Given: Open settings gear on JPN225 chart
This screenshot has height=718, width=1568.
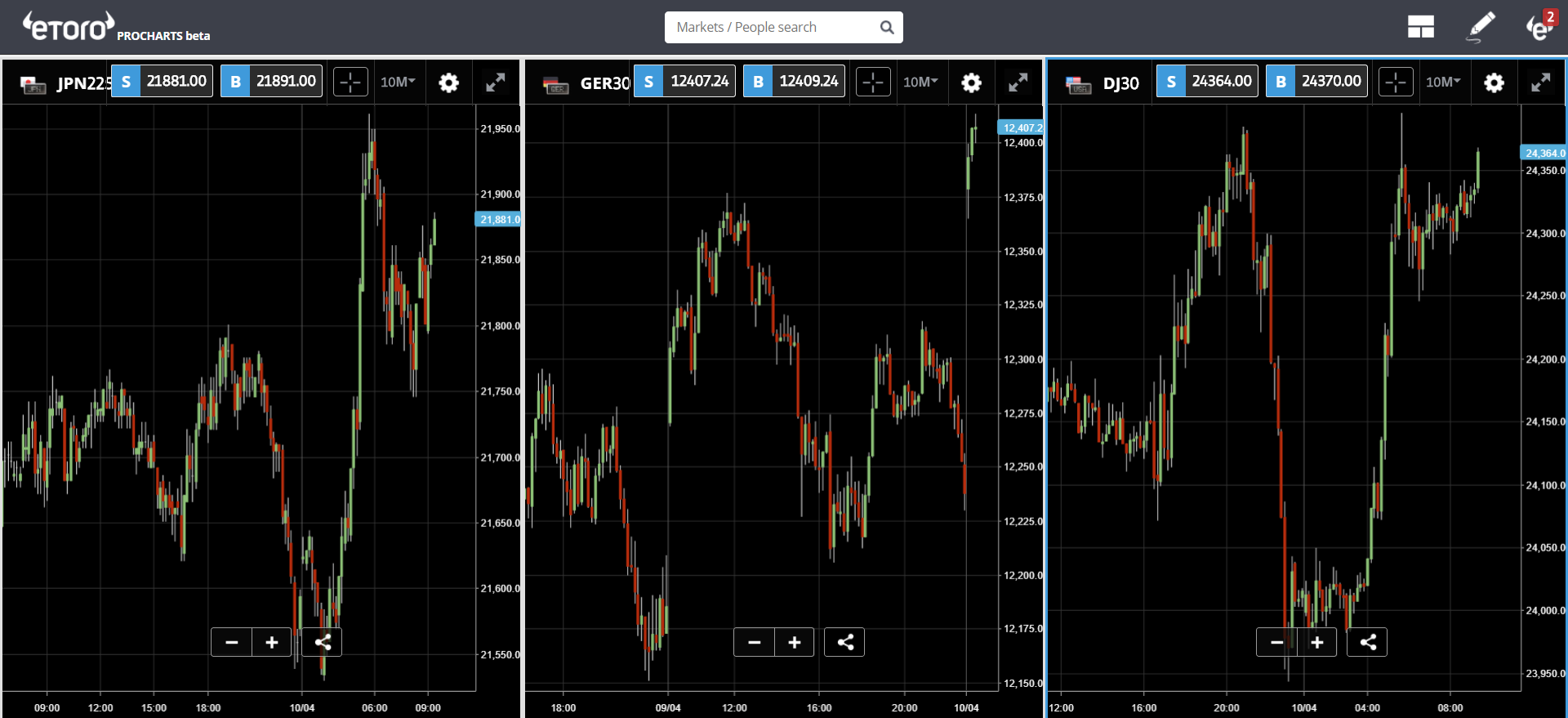Looking at the screenshot, I should (448, 83).
